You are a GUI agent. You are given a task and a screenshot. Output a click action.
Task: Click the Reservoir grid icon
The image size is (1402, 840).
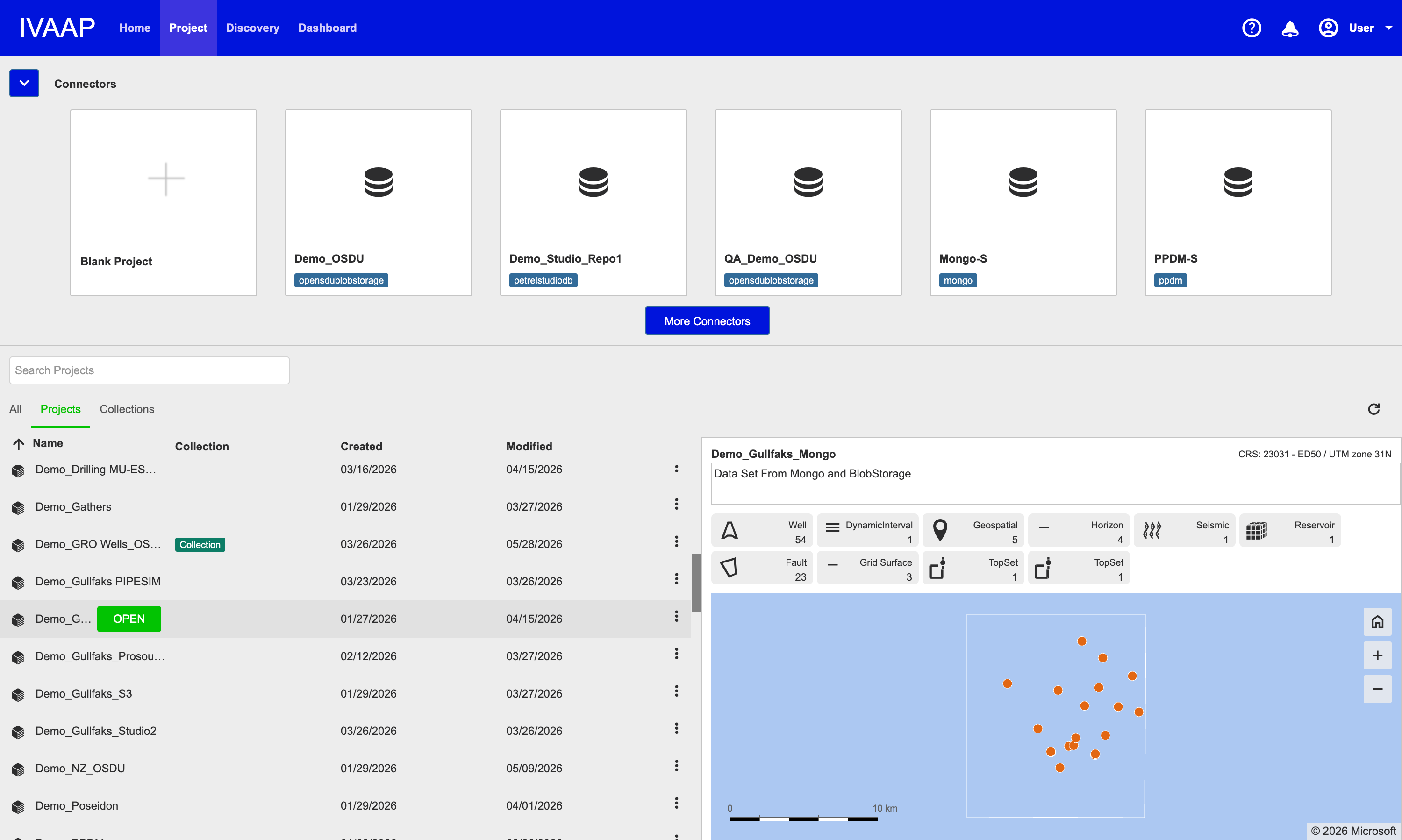[1257, 530]
